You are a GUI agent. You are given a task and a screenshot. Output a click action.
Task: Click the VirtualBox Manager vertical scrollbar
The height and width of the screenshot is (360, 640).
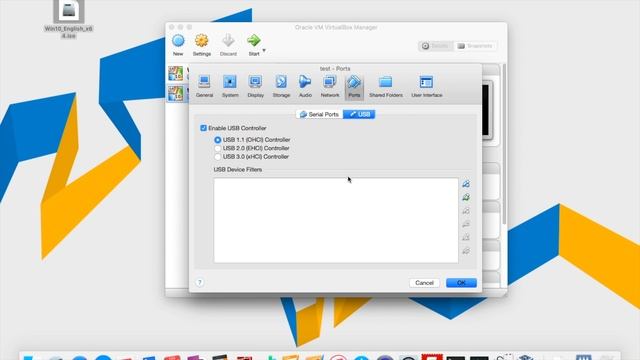point(504,143)
